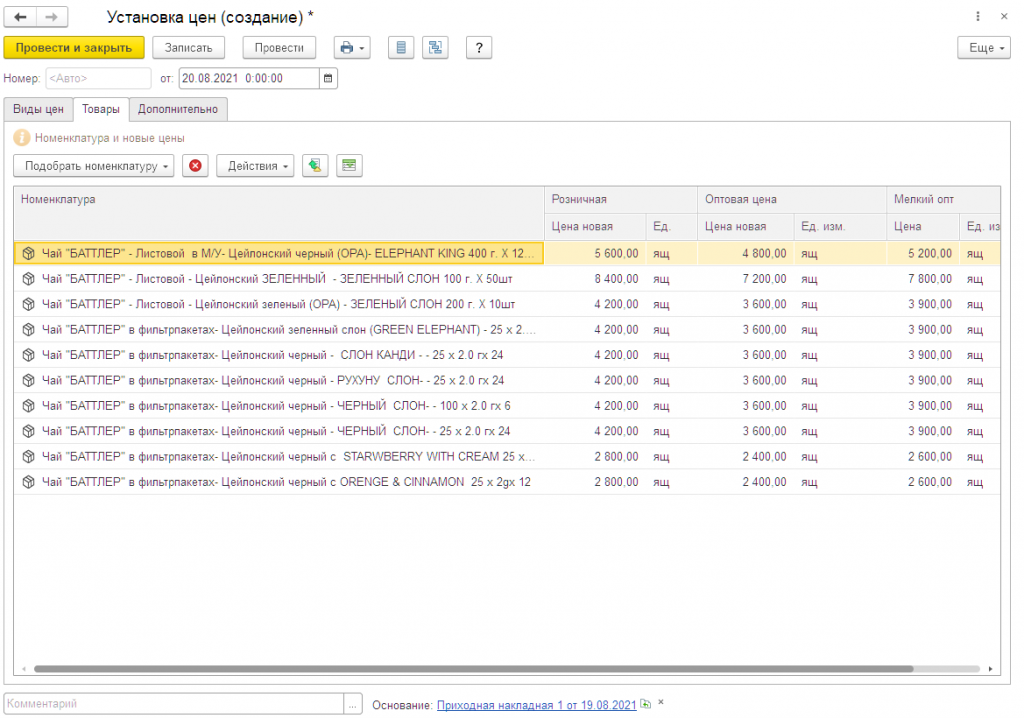Click item icon of РУХУНУ СЛОН row
The width and height of the screenshot is (1024, 718).
28,380
